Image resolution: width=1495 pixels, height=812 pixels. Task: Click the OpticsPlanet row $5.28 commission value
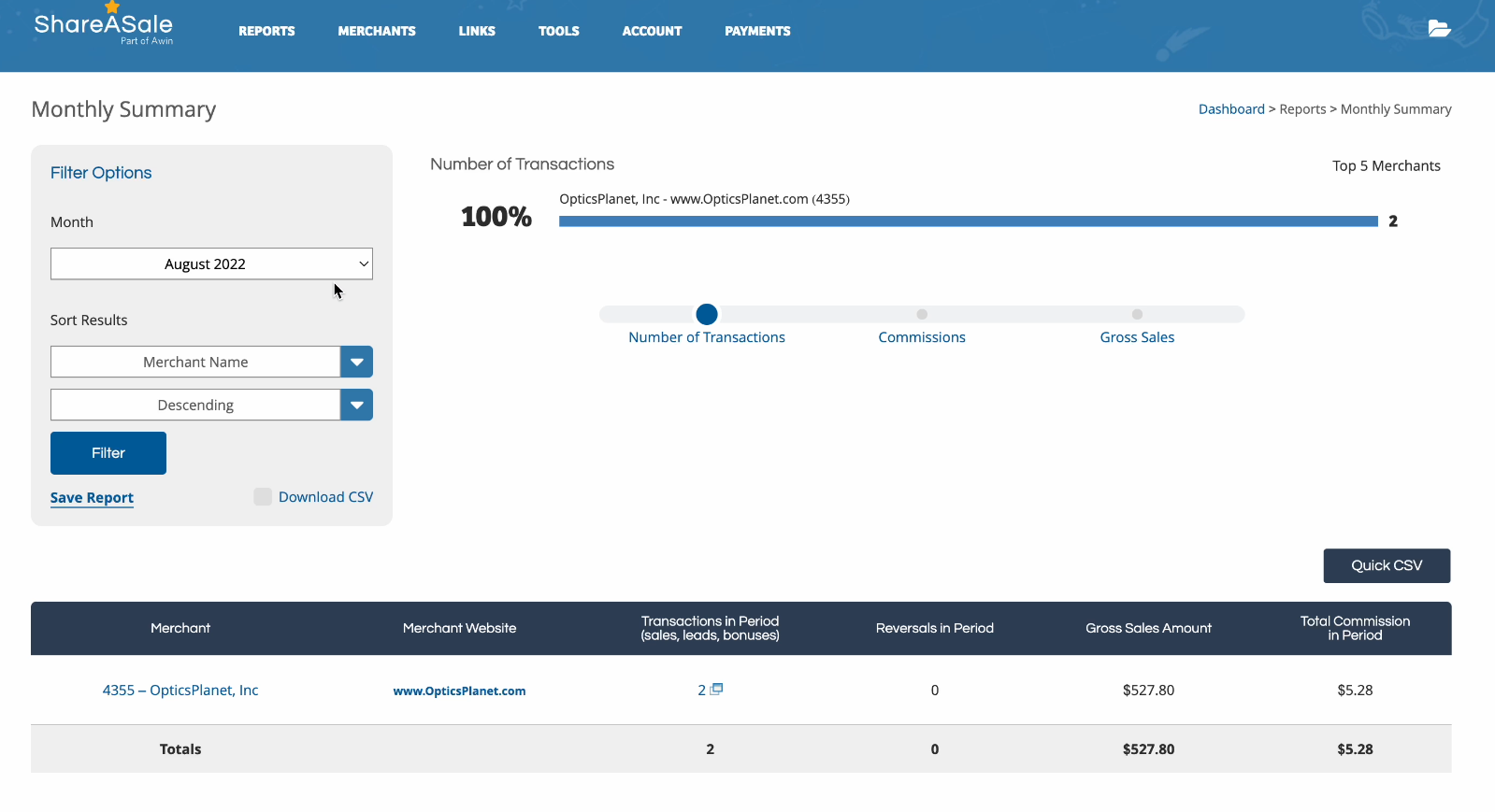[1355, 691]
